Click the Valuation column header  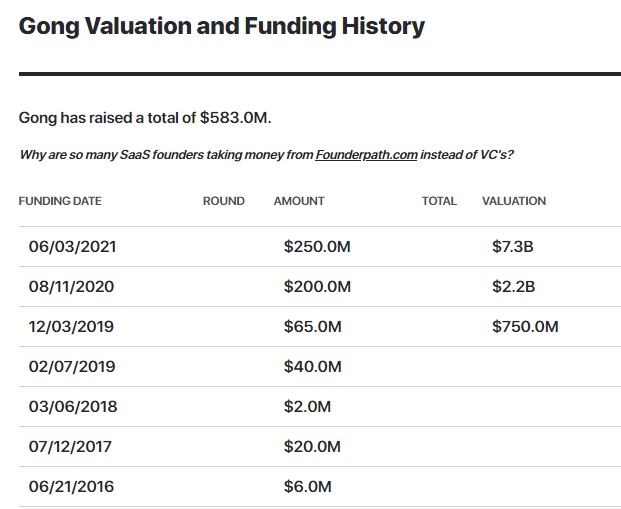tap(514, 201)
